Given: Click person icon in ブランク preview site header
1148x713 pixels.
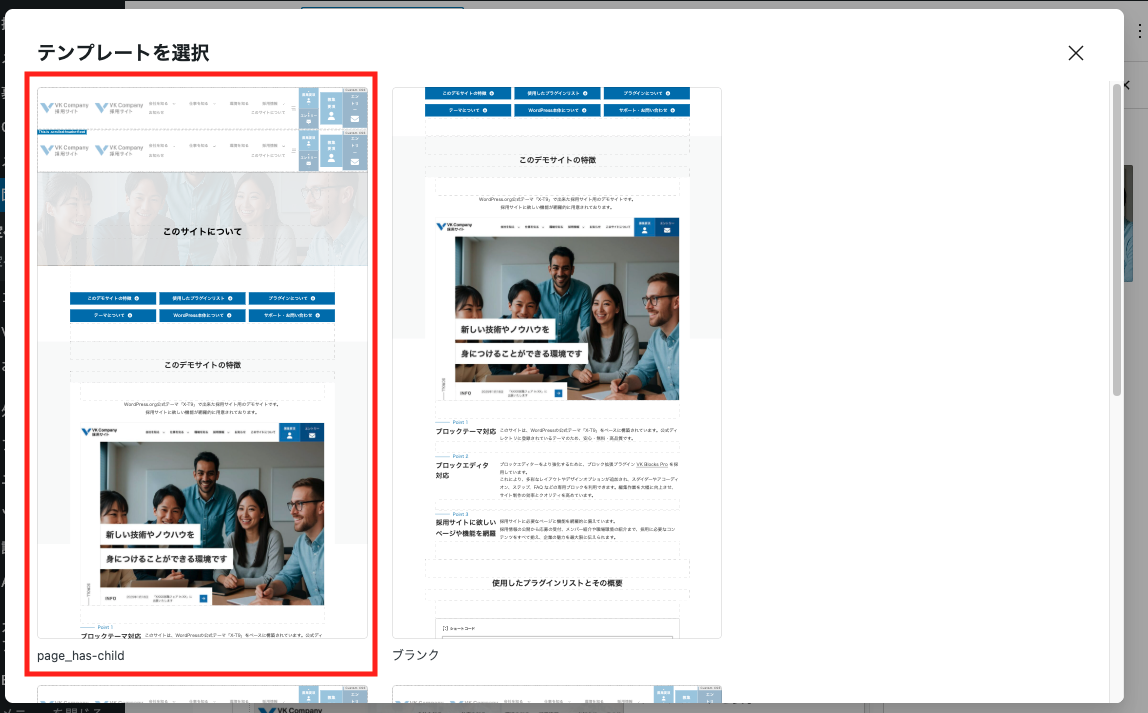Looking at the screenshot, I should [645, 230].
